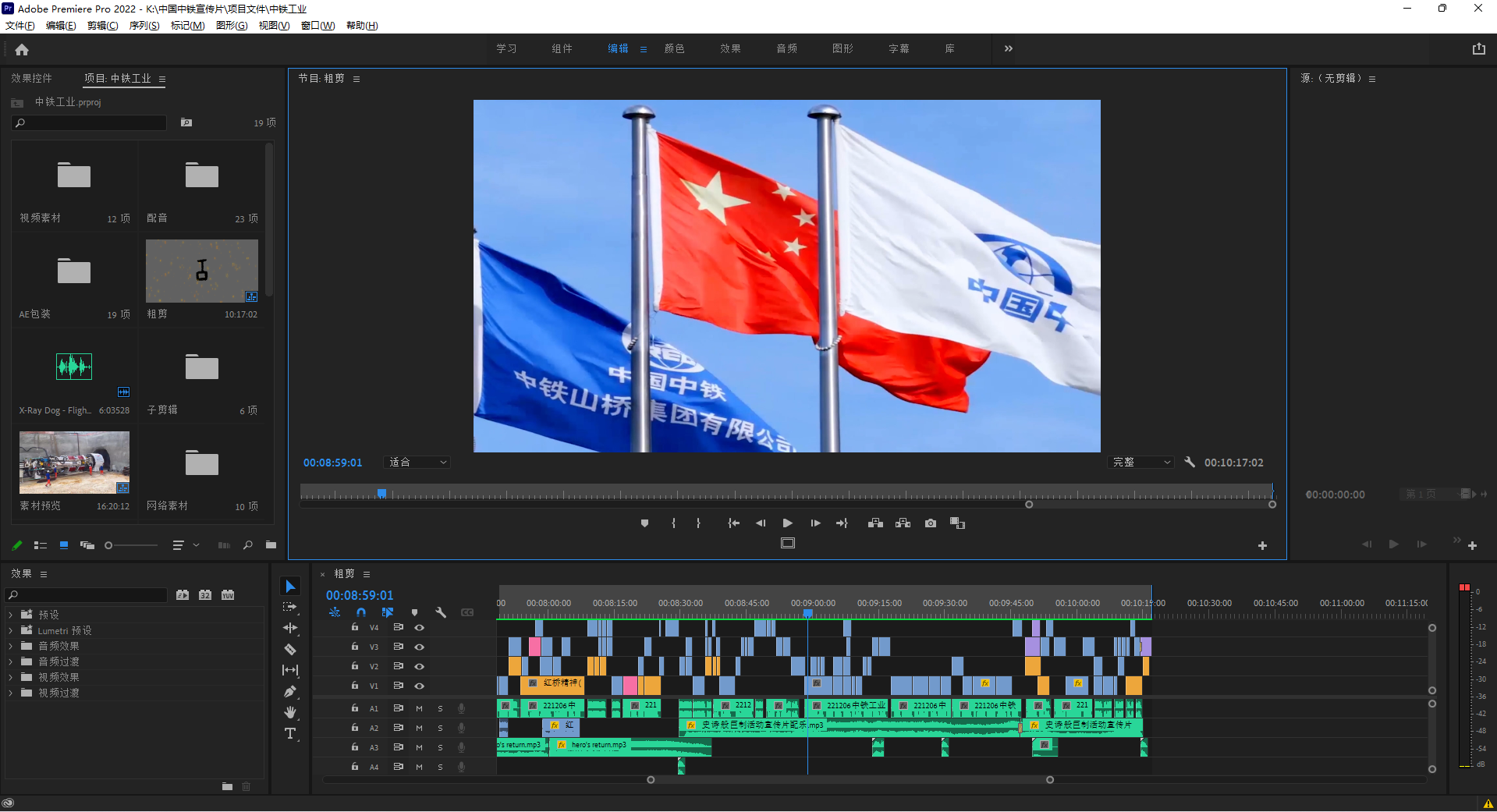Open the playback resolution 完整 dropdown
1497x812 pixels.
tap(1140, 463)
